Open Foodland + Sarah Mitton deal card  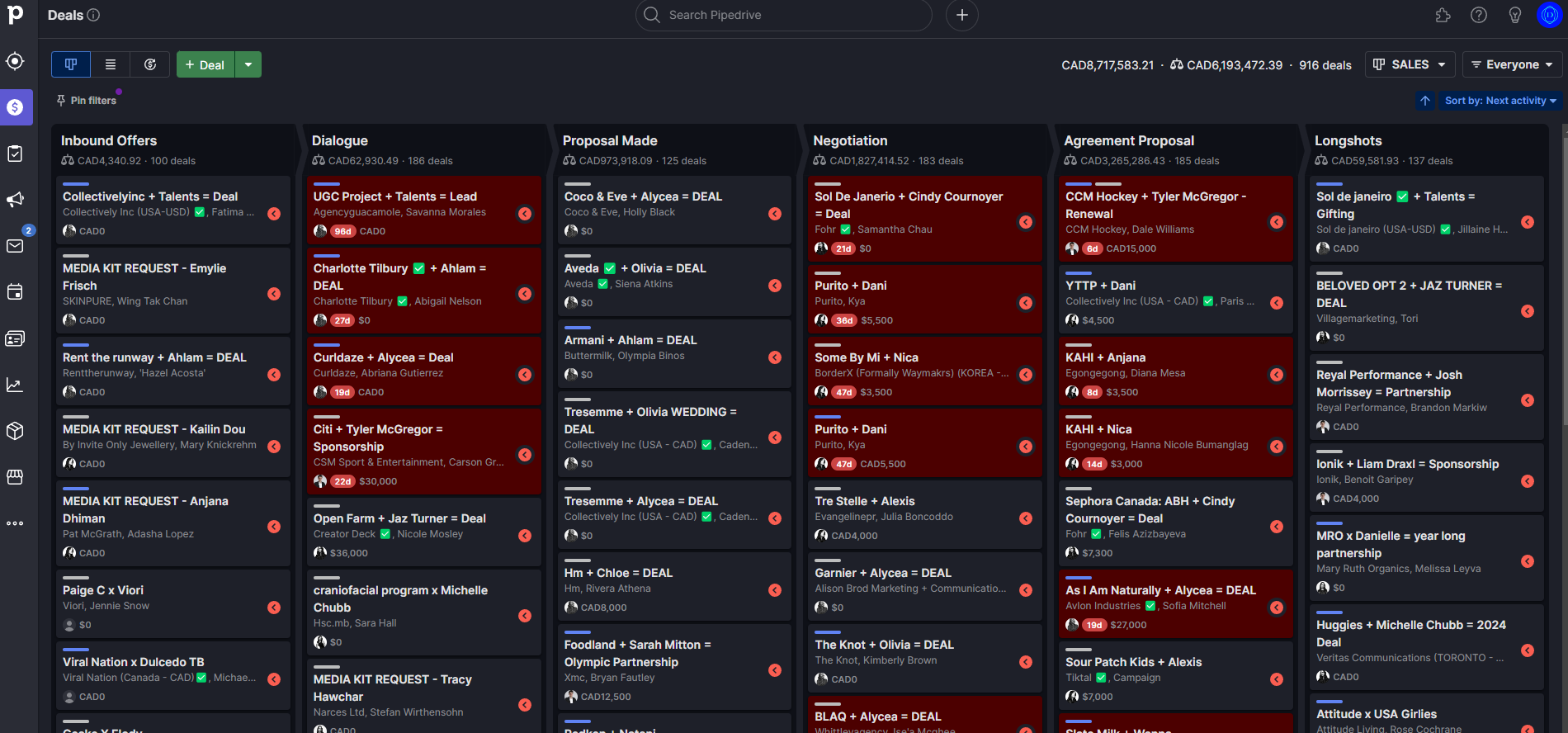click(x=674, y=667)
